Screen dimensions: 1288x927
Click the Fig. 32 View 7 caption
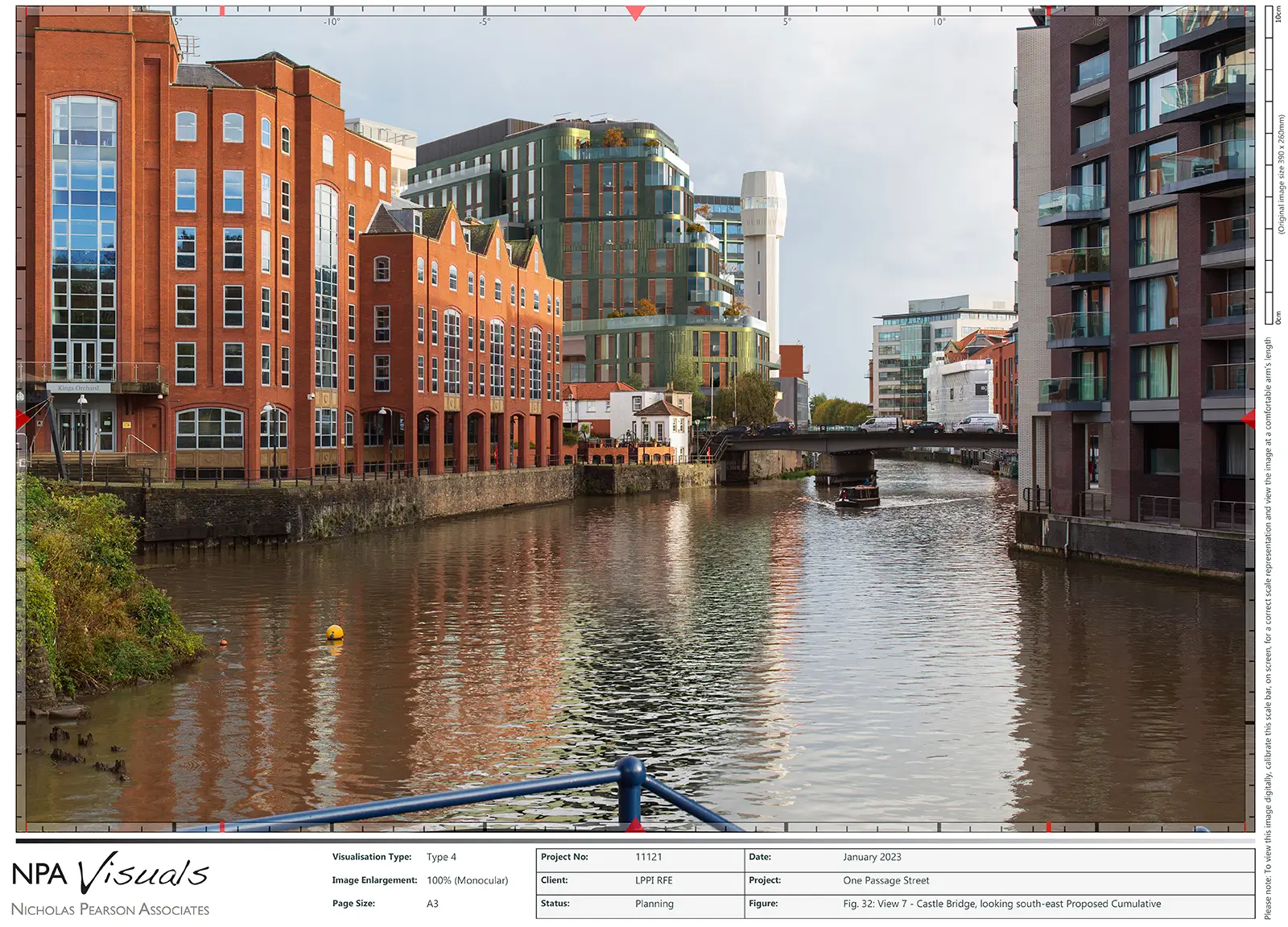1001,904
